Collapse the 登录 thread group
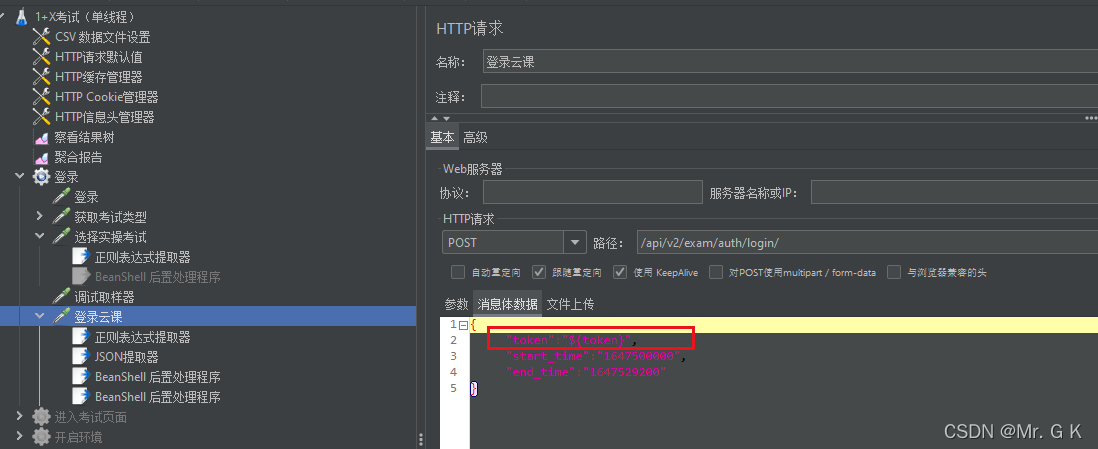1098x449 pixels. pyautogui.click(x=20, y=177)
